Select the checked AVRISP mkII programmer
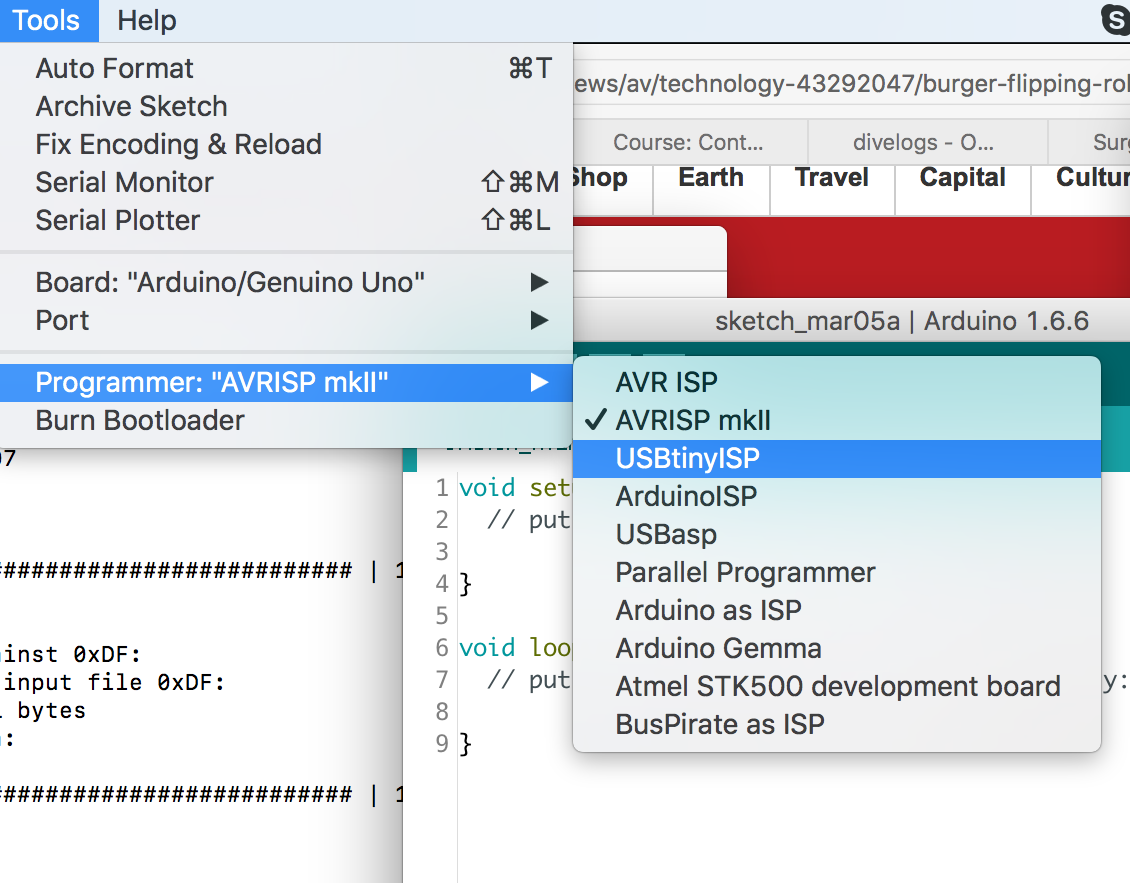The height and width of the screenshot is (883, 1130). point(693,420)
